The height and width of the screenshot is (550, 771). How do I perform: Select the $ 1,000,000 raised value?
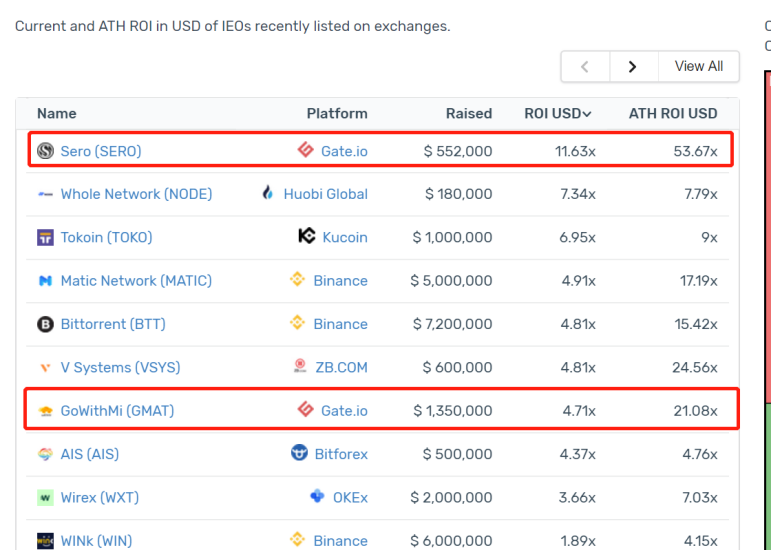(x=452, y=237)
